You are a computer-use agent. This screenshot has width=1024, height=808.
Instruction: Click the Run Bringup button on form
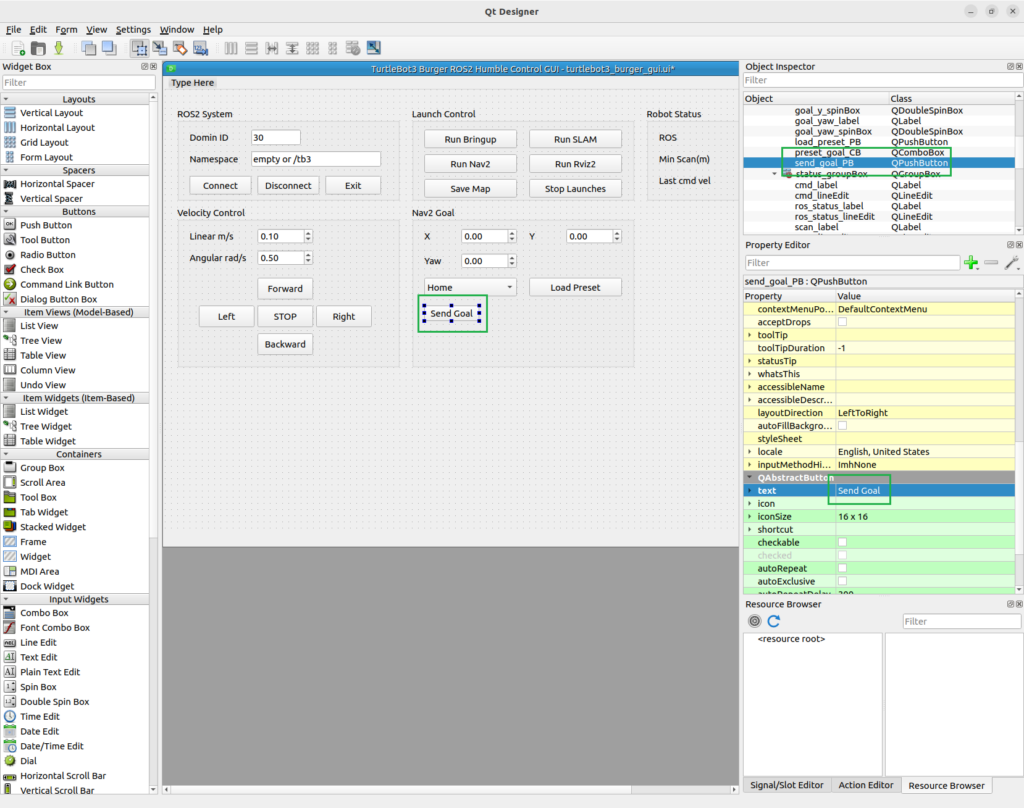470,139
